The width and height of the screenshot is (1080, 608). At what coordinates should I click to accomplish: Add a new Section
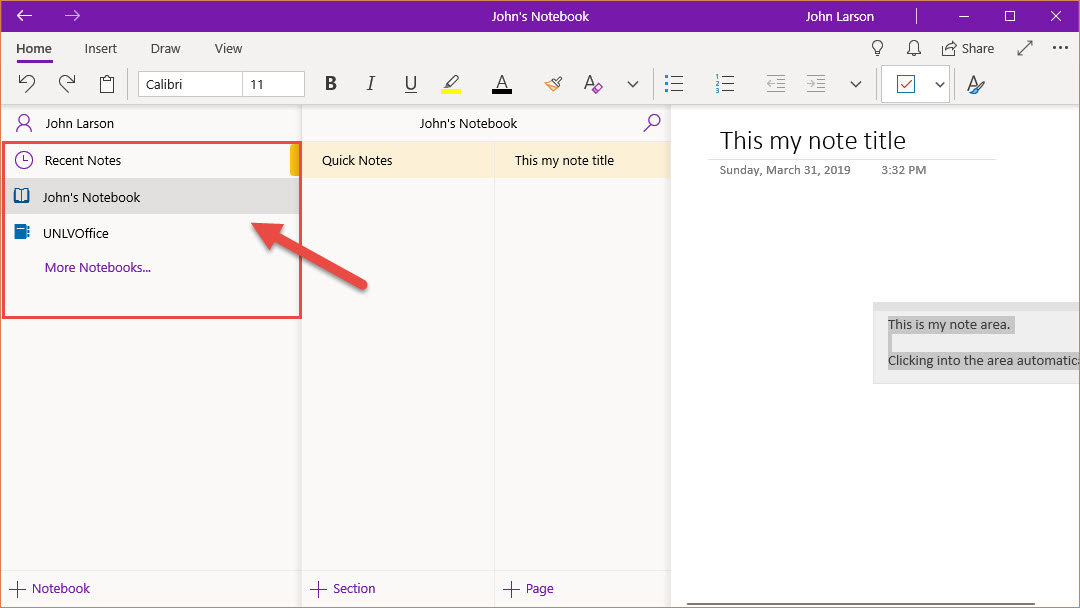tap(344, 589)
